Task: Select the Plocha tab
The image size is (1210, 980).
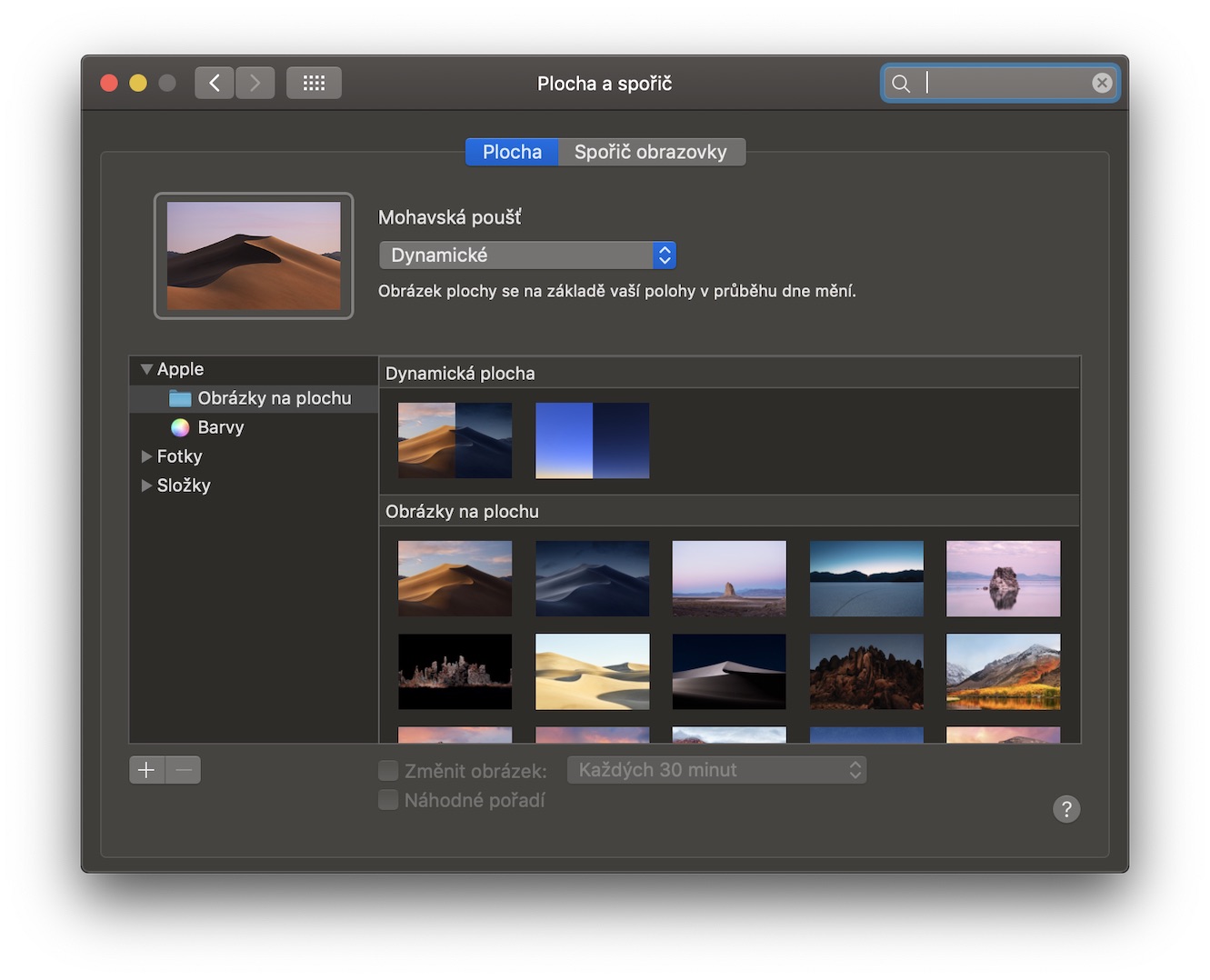Action: (512, 152)
